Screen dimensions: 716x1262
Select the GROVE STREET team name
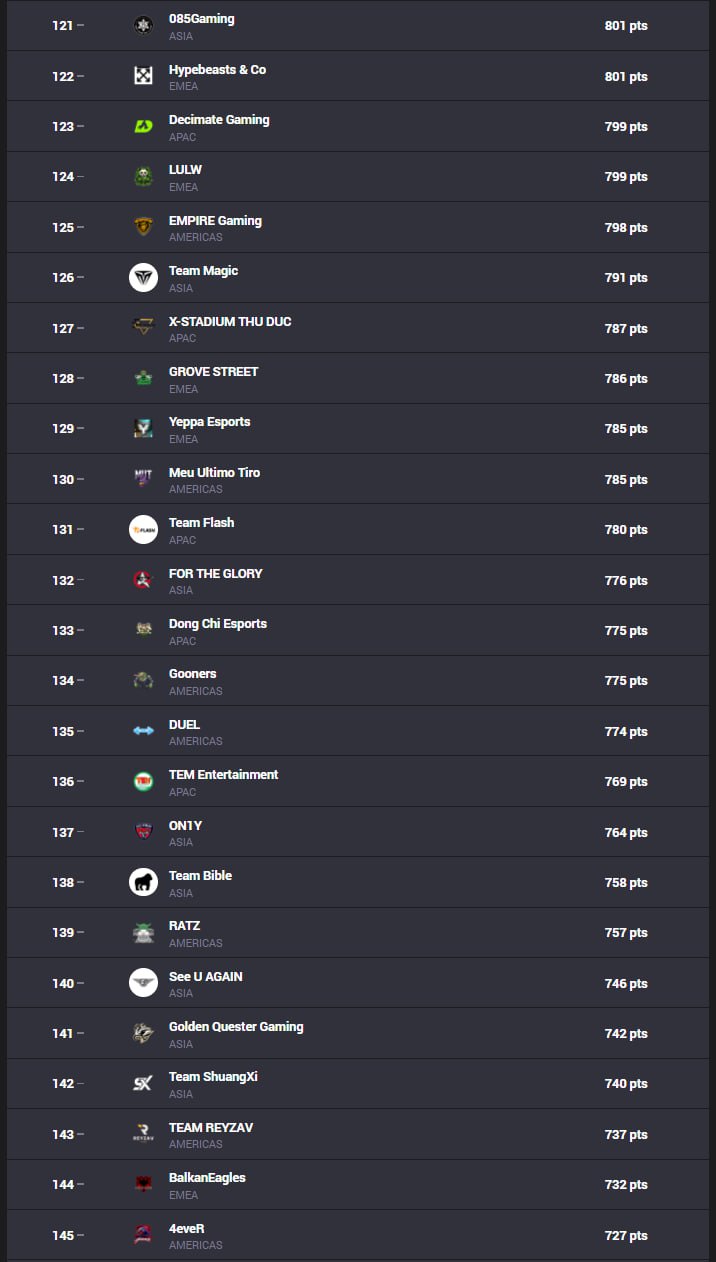click(x=213, y=372)
